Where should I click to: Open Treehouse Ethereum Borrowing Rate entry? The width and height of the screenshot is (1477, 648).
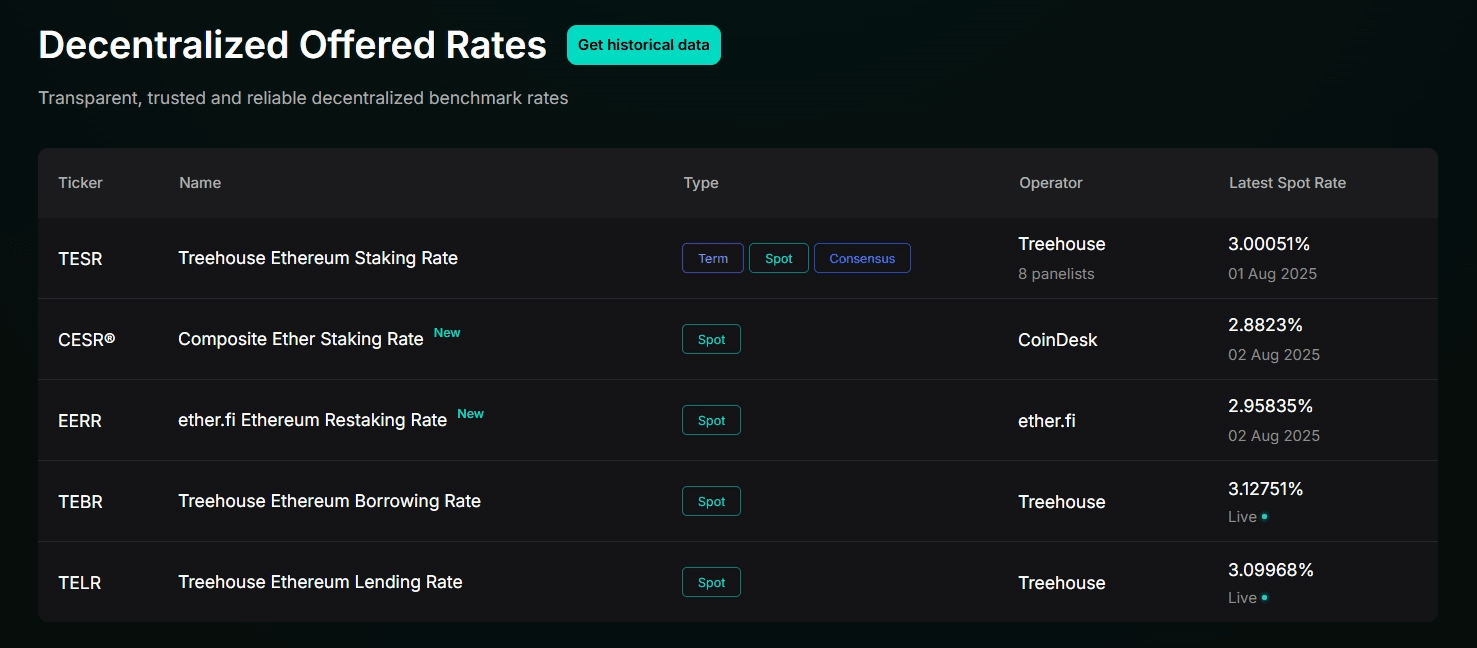[x=329, y=501]
